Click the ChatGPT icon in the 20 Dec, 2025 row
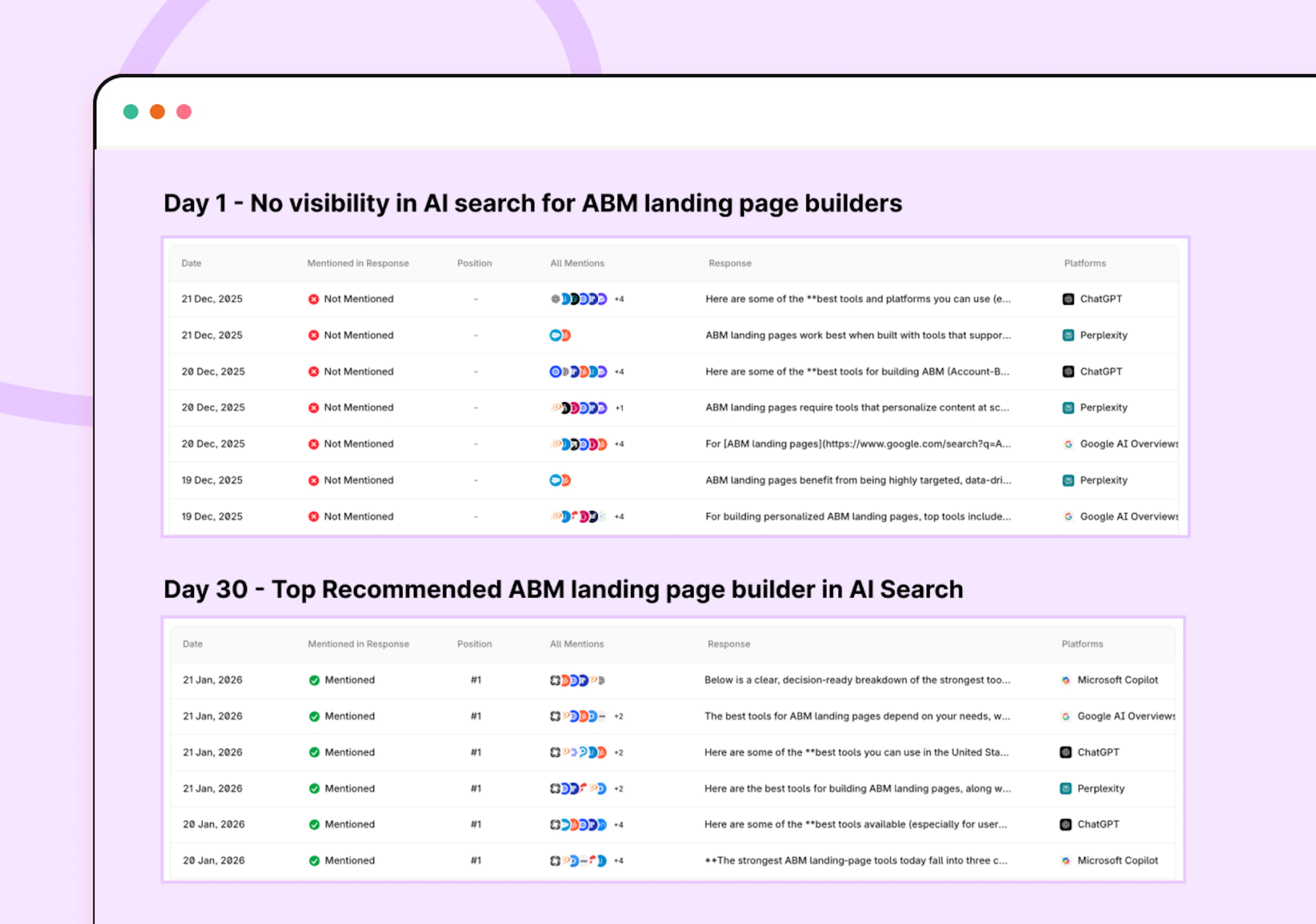 pos(1068,371)
